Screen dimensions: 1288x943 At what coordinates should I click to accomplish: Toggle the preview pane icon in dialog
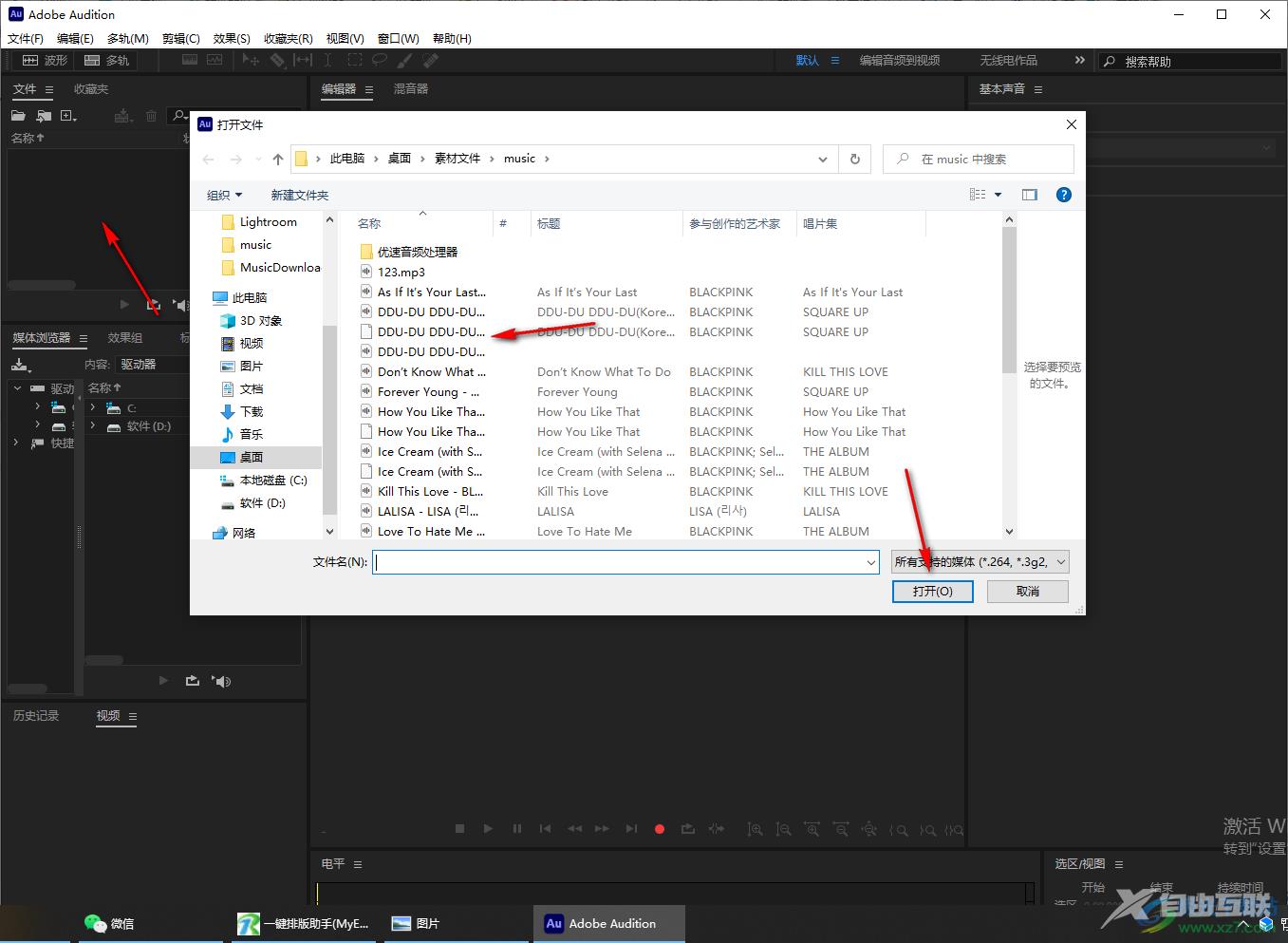click(x=1030, y=195)
